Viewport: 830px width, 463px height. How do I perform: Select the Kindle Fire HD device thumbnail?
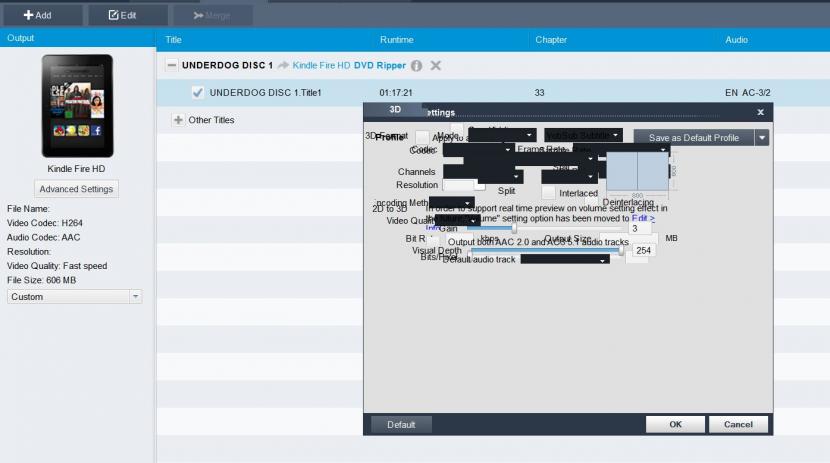coord(77,106)
